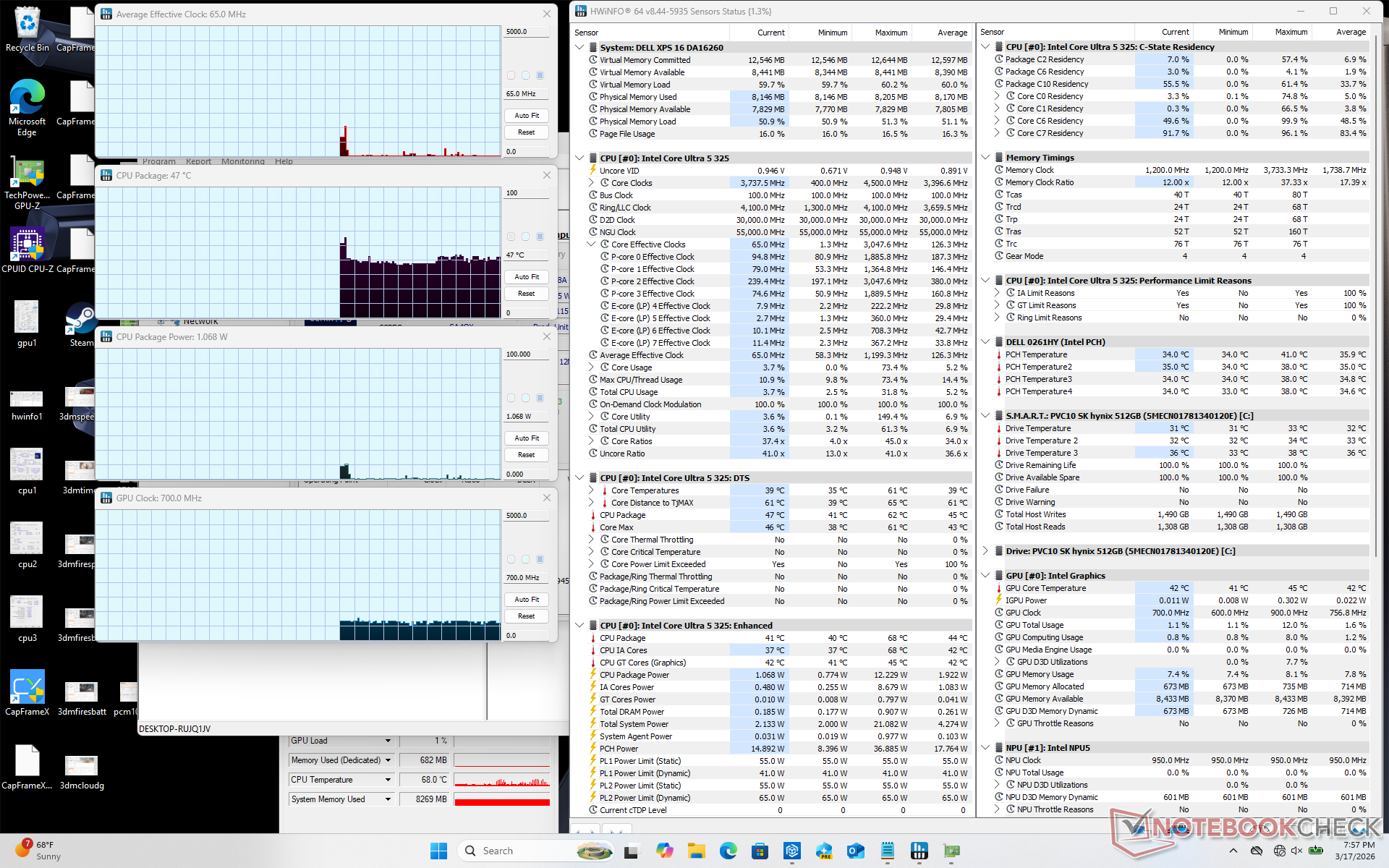Click the dark blue swatch in the Average Effective Clock graph
Image resolution: width=1389 pixels, height=868 pixels.
click(x=540, y=75)
